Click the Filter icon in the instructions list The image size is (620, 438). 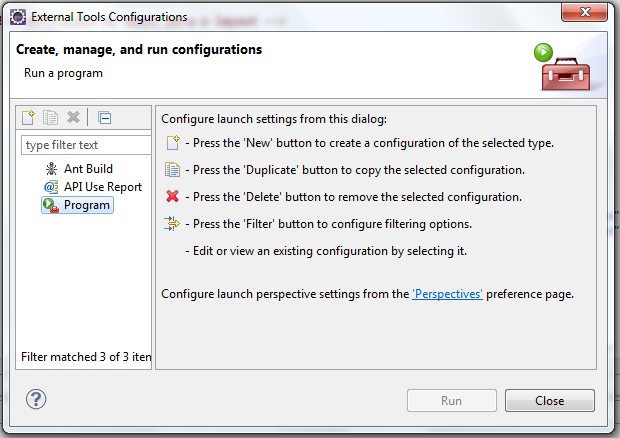[172, 224]
